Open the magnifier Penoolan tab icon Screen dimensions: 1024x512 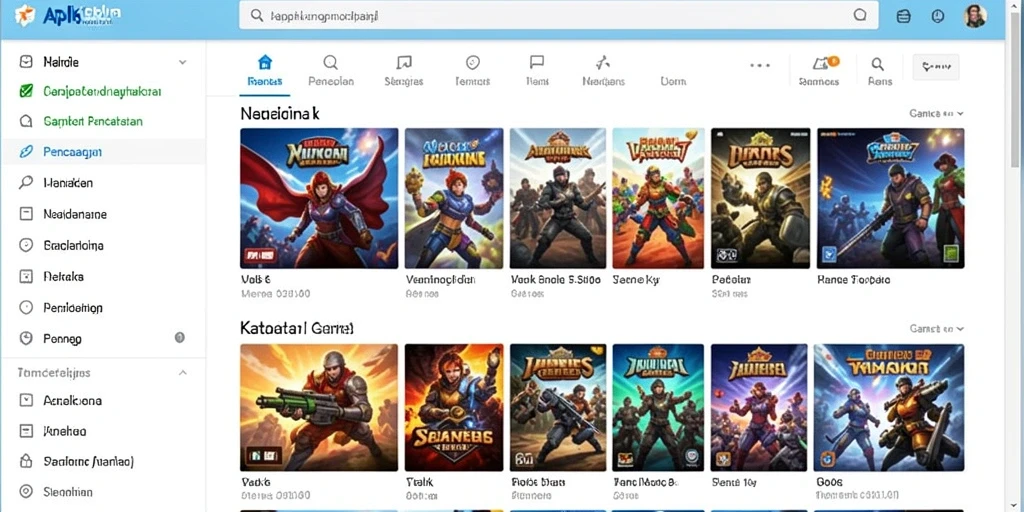(x=330, y=62)
